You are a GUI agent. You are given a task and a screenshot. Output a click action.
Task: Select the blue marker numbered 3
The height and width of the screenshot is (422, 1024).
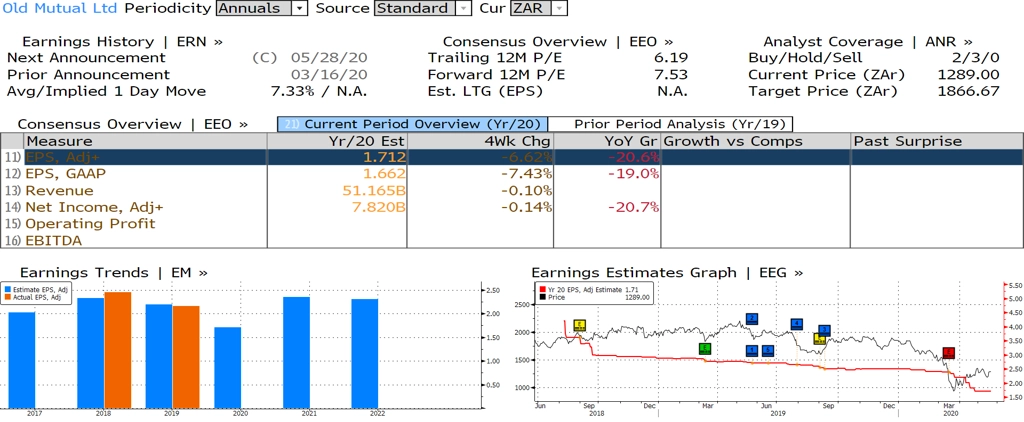pyautogui.click(x=824, y=331)
